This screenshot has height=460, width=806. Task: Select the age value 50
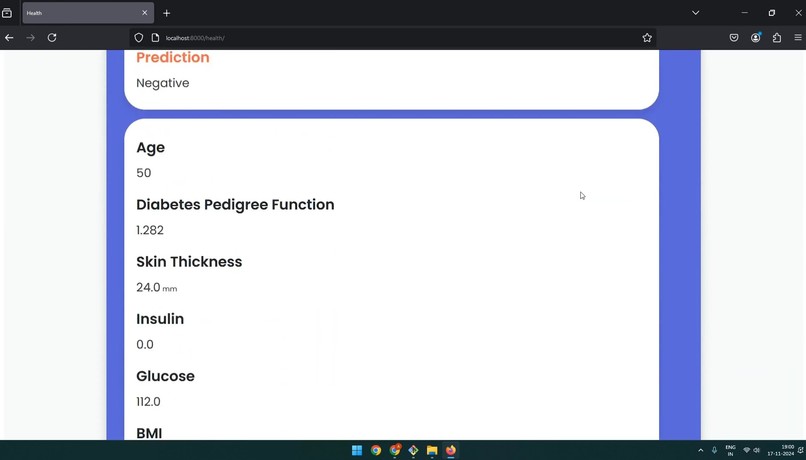(143, 173)
